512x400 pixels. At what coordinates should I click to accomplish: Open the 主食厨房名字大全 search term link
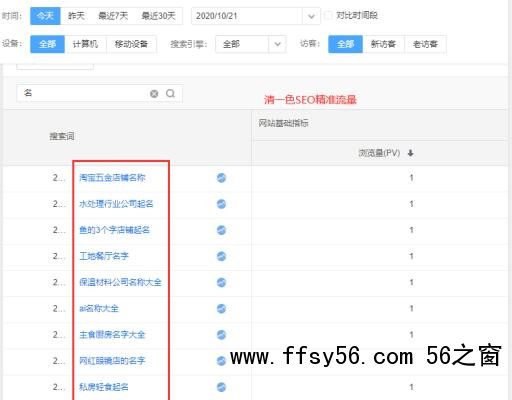coord(112,335)
